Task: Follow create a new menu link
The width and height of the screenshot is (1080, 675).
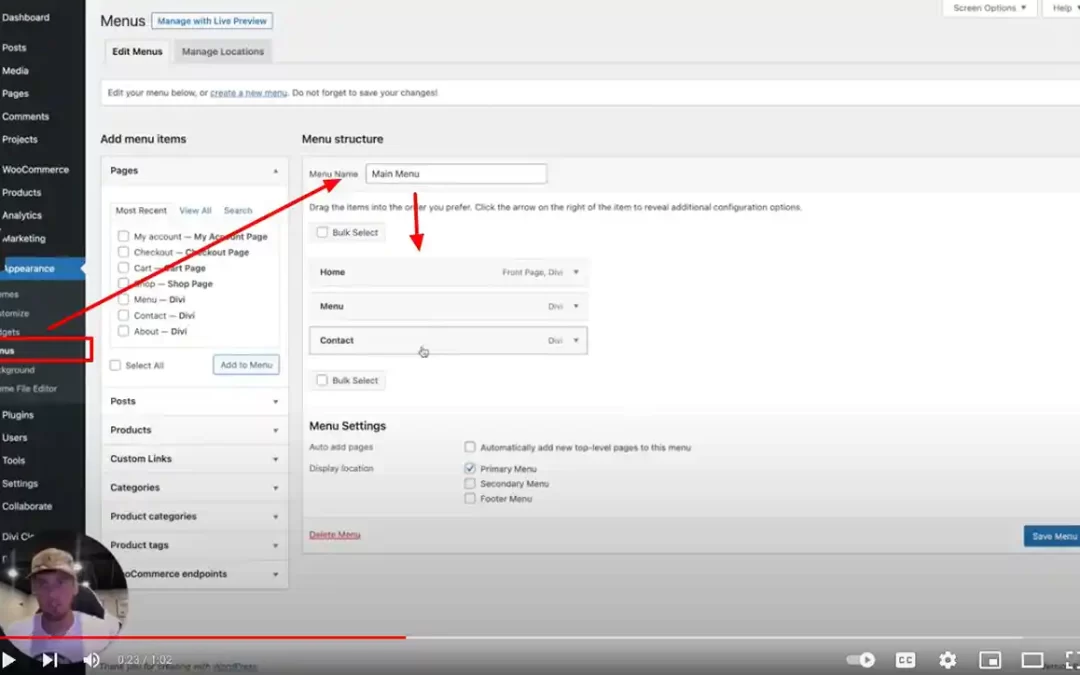Action: (x=249, y=93)
